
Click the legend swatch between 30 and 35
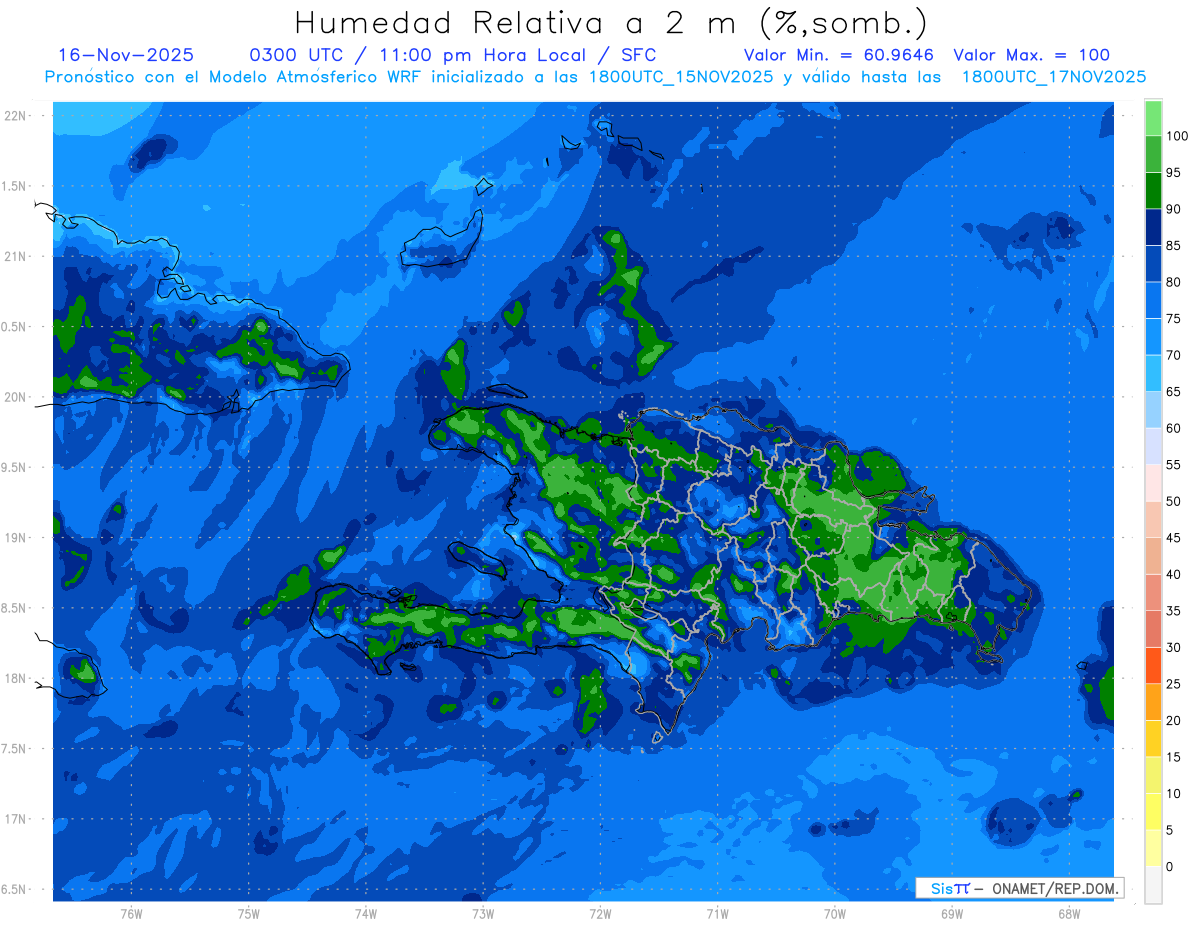(x=1153, y=629)
